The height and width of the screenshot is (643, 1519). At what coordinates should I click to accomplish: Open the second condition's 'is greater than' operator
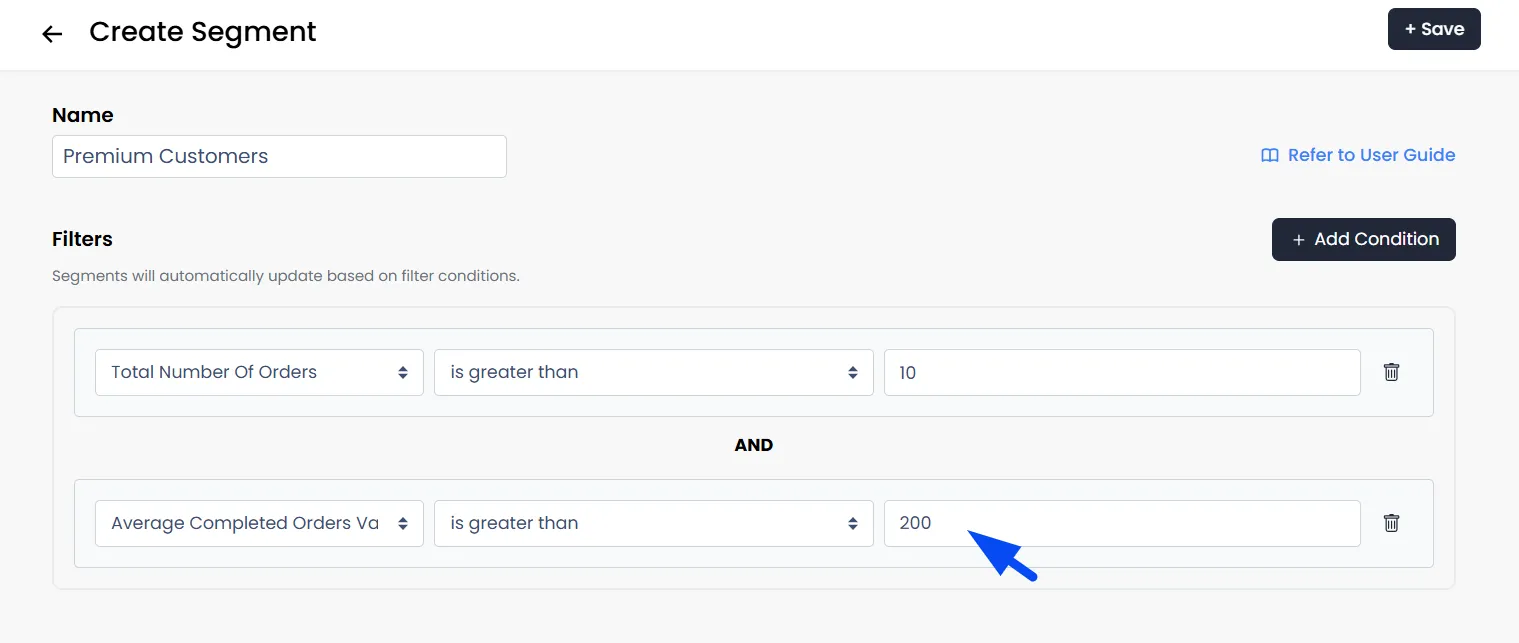pos(654,523)
